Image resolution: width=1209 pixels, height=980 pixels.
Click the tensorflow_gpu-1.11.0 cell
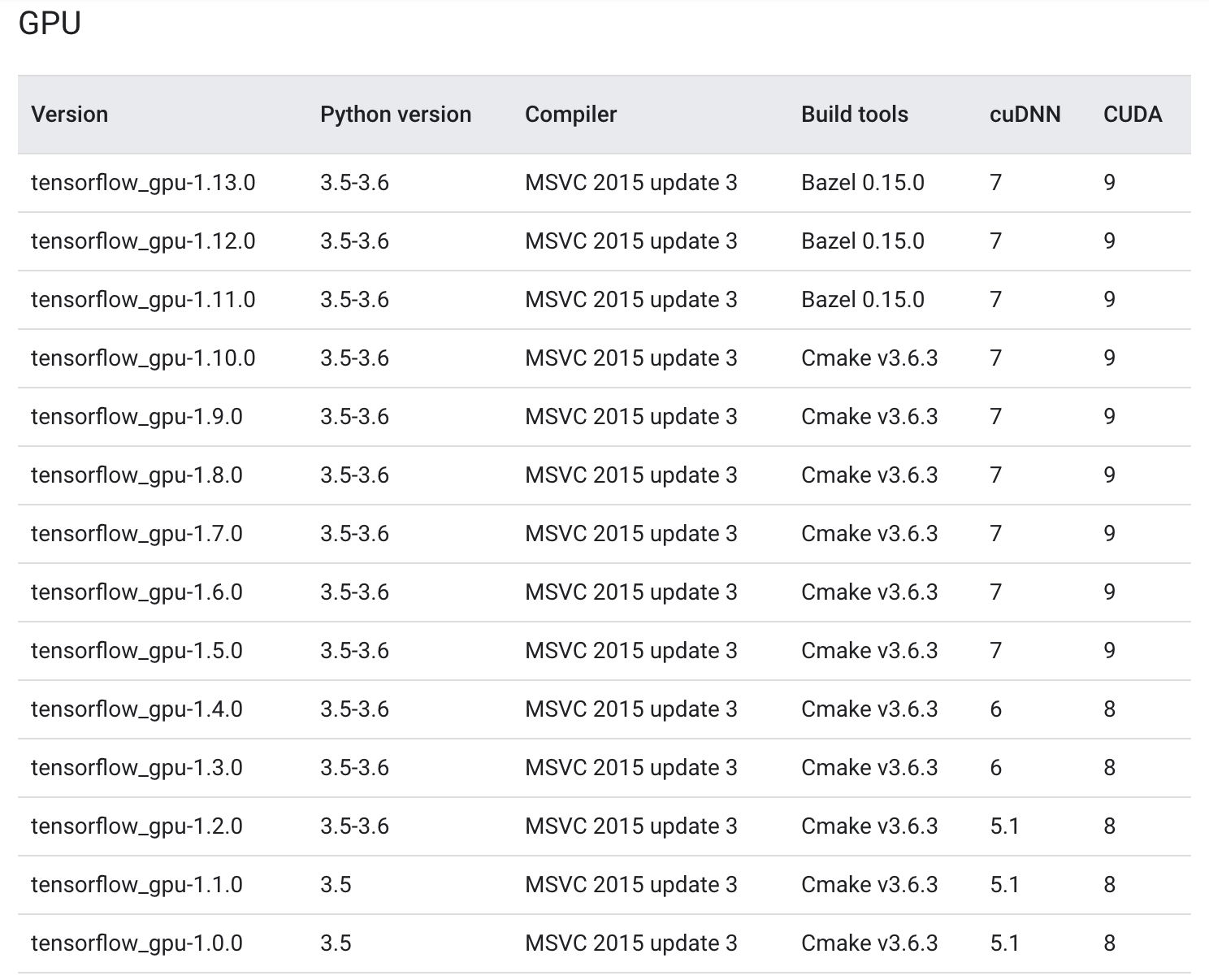[143, 299]
